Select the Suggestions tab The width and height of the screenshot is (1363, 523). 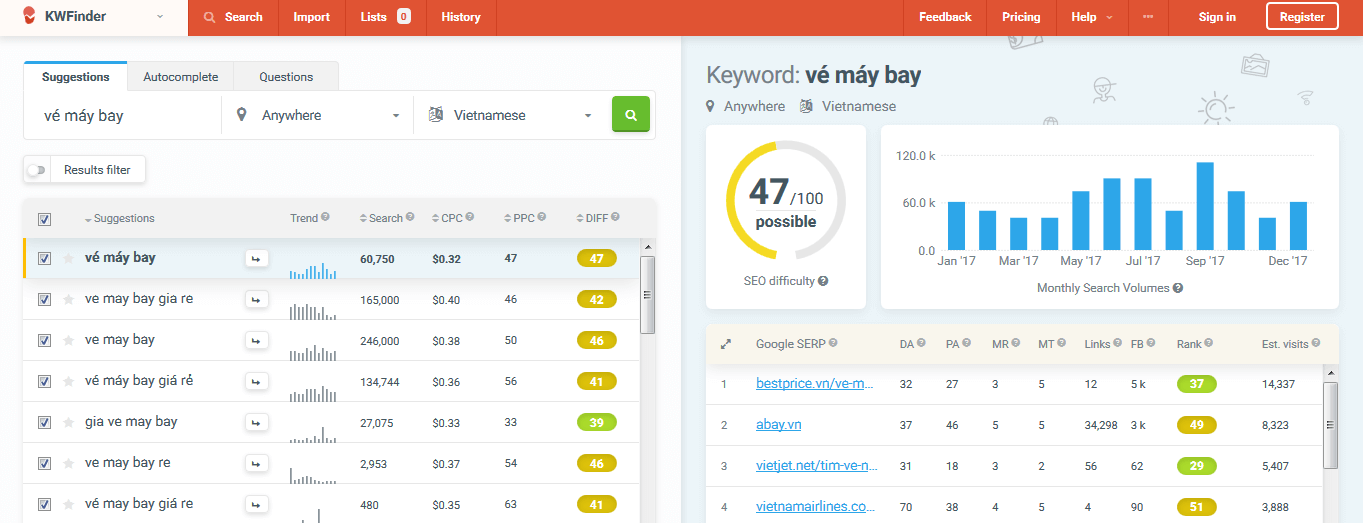tap(76, 77)
